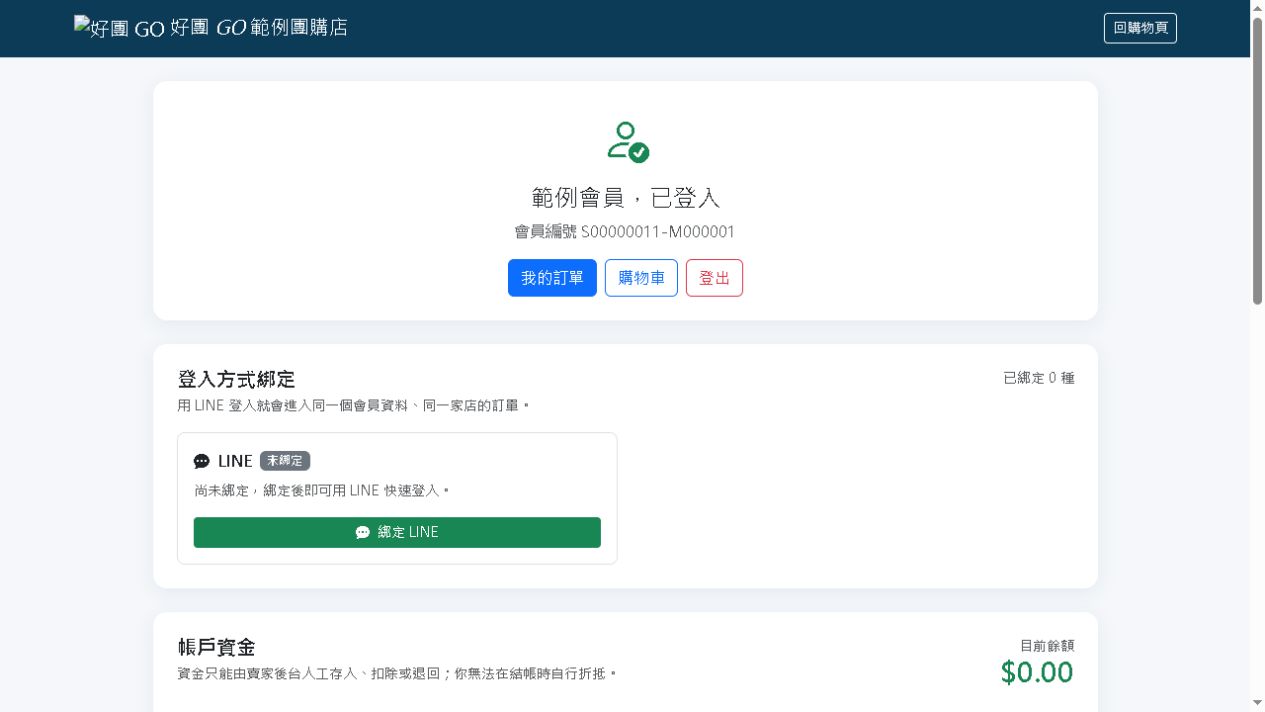Image resolution: width=1265 pixels, height=712 pixels.
Task: Click member number S00000011-M000001
Action: tap(658, 232)
